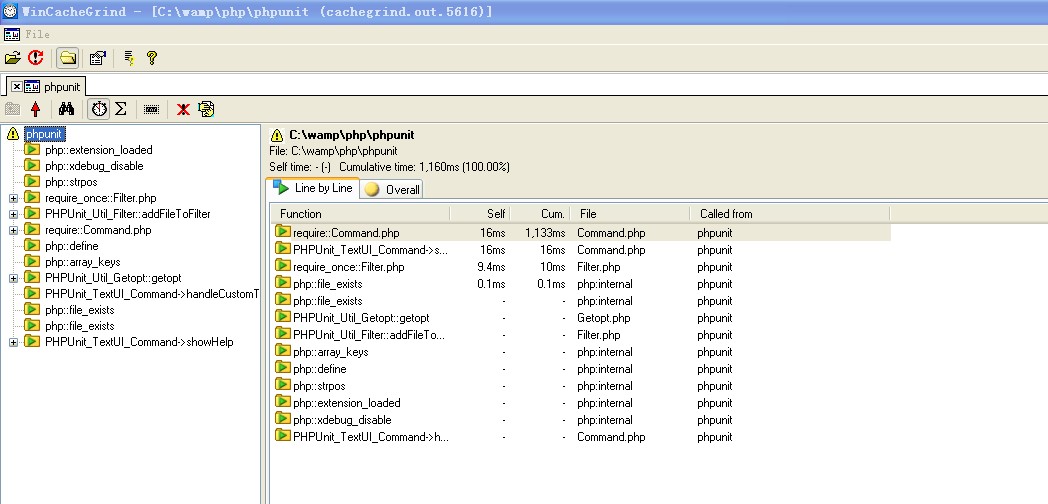Click the copy documents icon in the lower toolbar

pos(206,109)
